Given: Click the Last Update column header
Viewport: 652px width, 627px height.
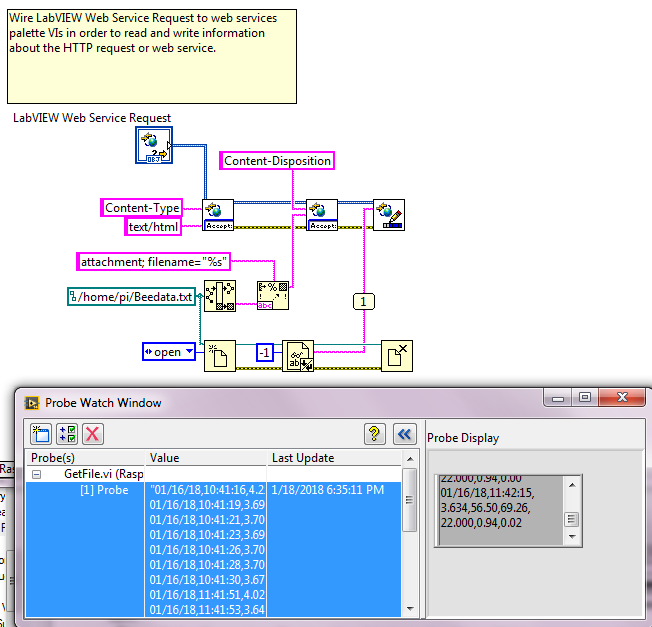Looking at the screenshot, I should (334, 458).
